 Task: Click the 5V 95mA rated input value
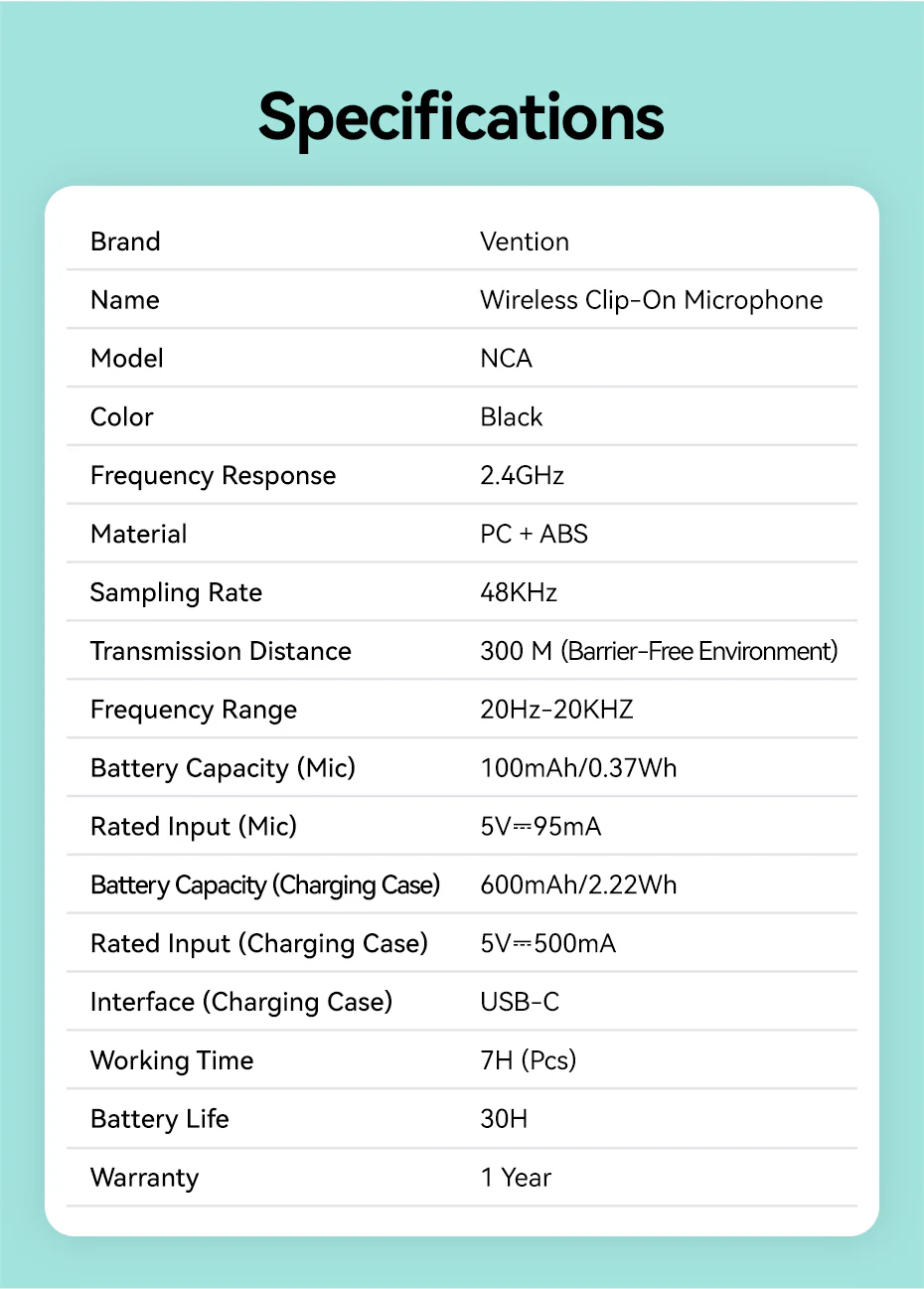(x=540, y=827)
